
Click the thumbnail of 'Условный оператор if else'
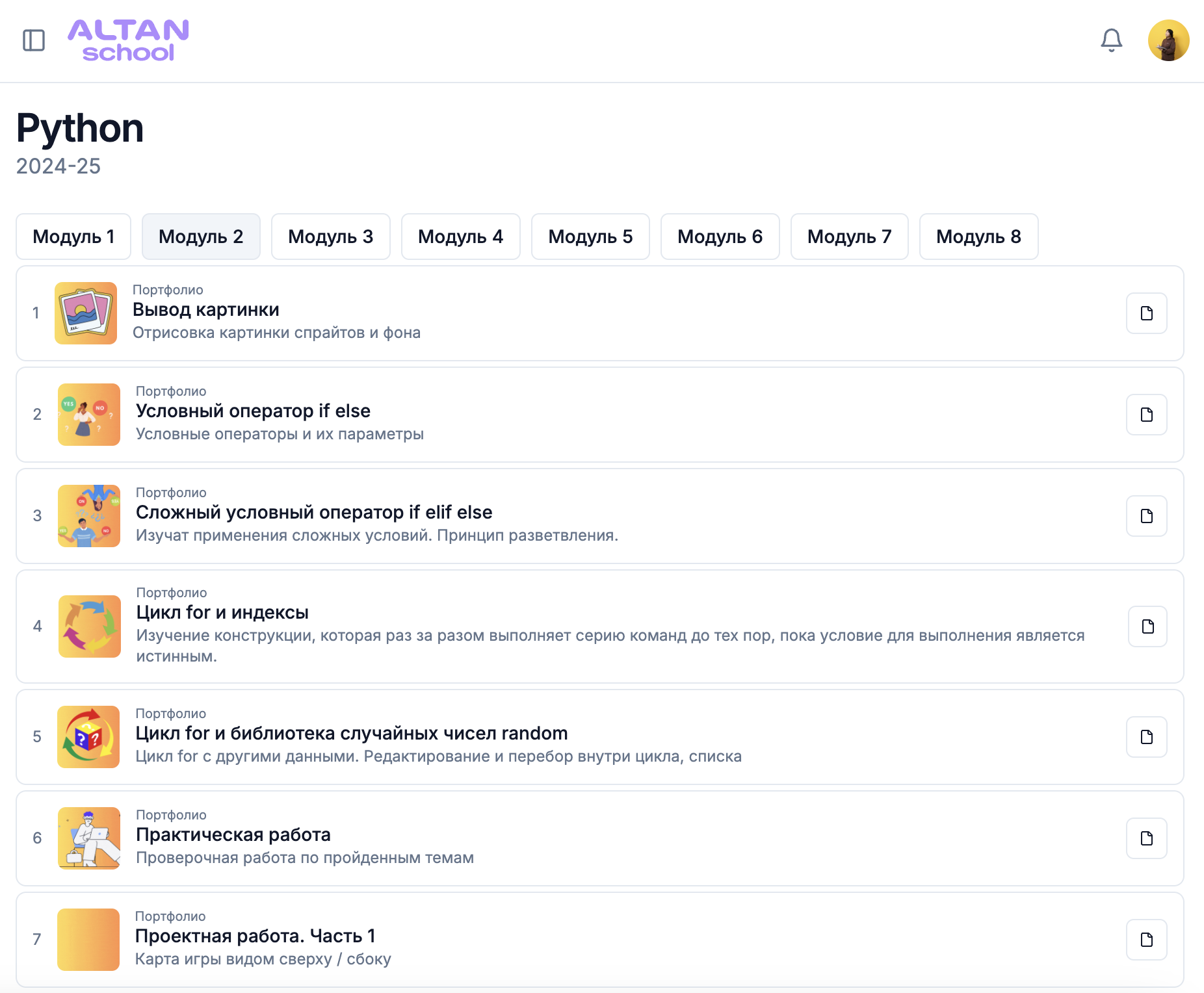coord(88,415)
